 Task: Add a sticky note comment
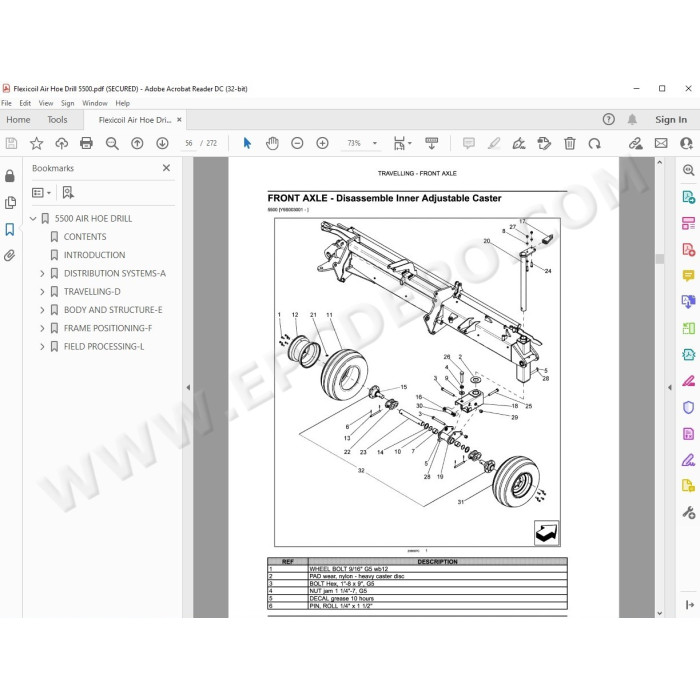tap(469, 143)
